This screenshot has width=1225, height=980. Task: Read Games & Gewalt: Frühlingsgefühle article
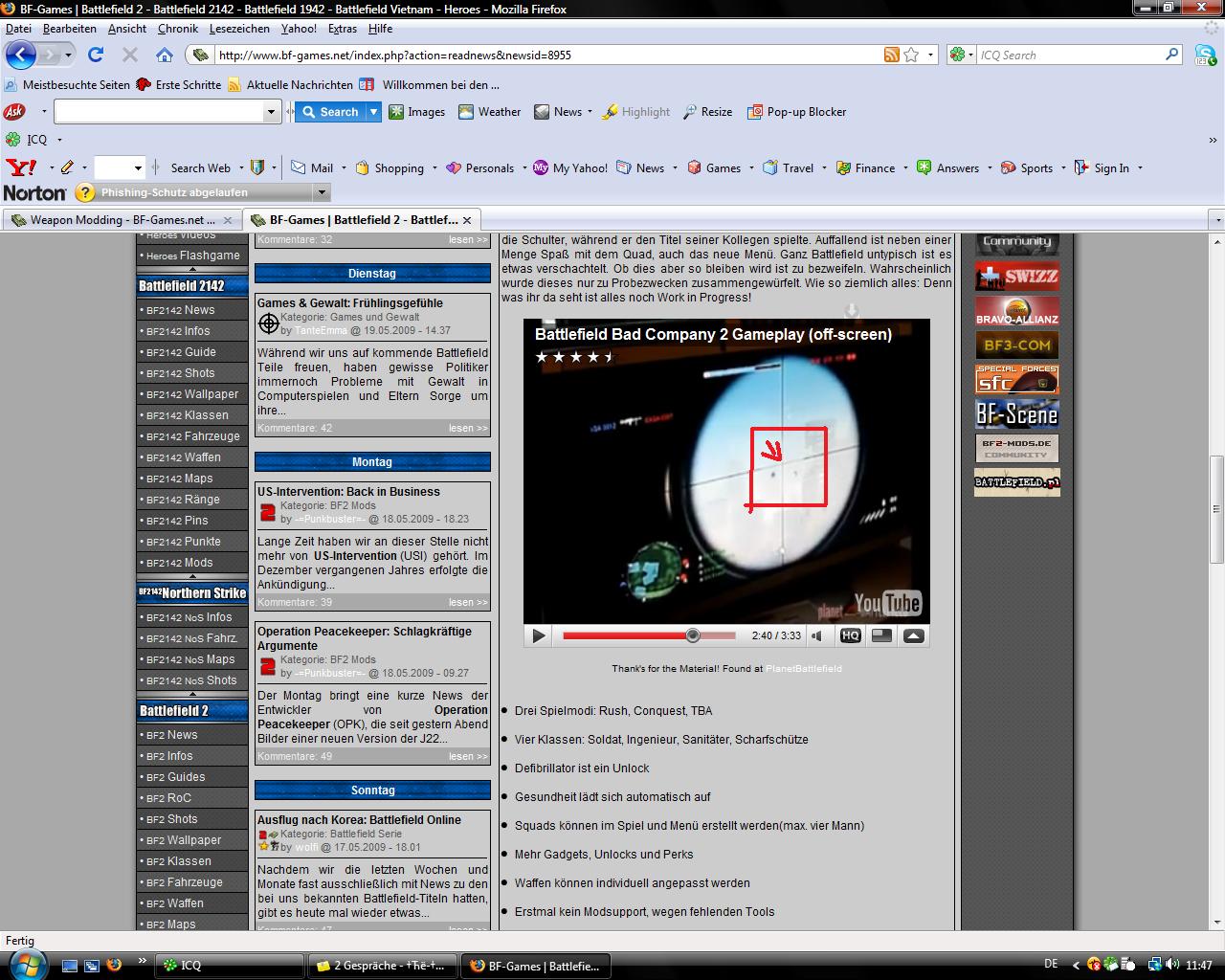point(350,303)
